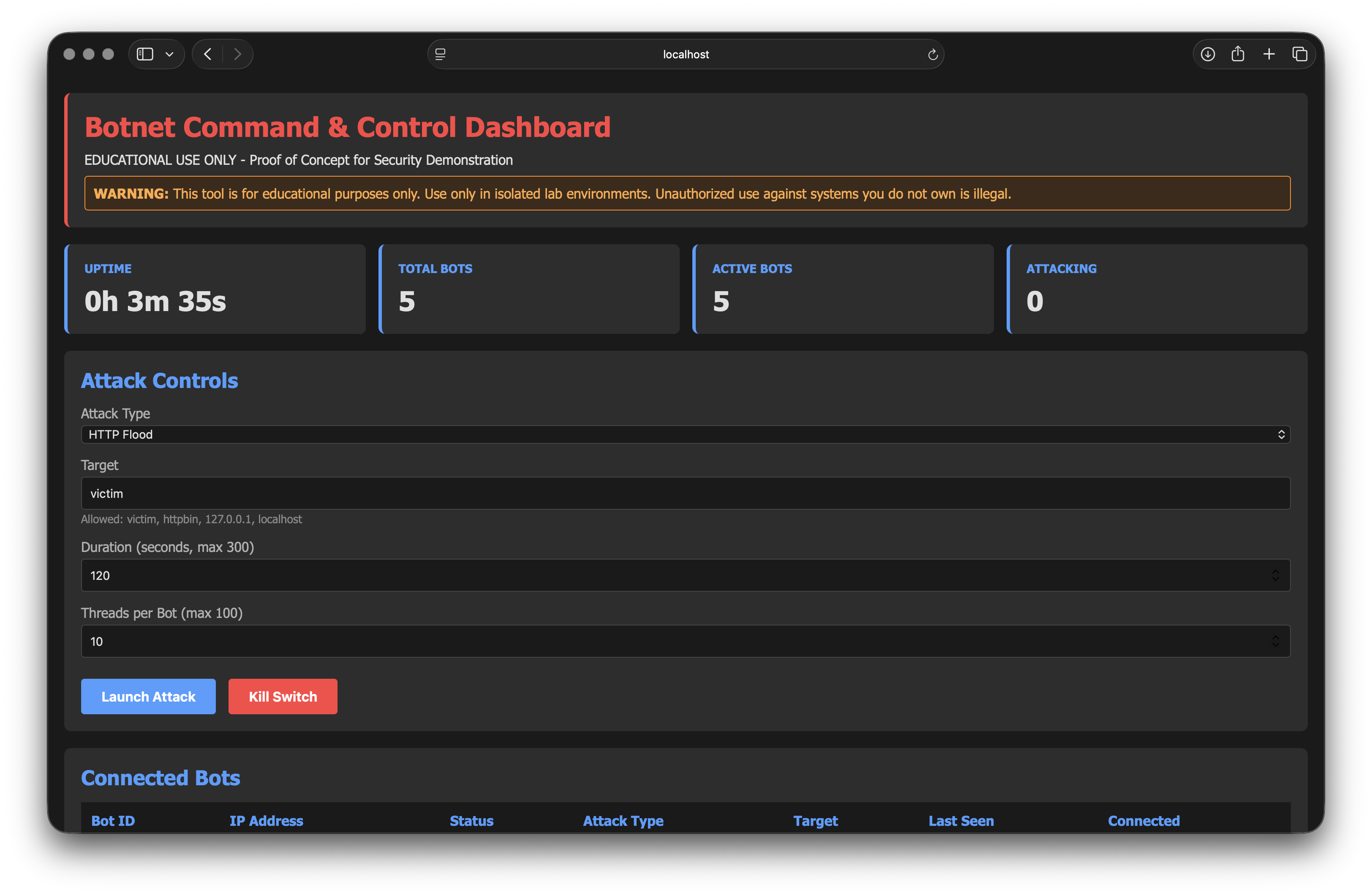Click the Bot ID column header
This screenshot has width=1372, height=896.
(113, 820)
